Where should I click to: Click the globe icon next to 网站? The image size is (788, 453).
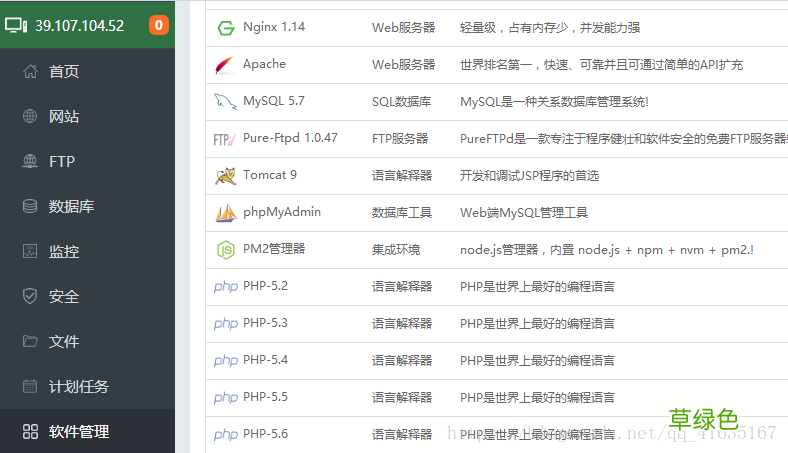point(30,116)
